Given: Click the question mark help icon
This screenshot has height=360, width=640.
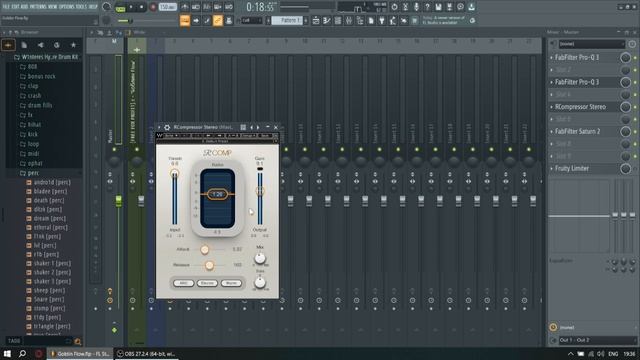Looking at the screenshot, I should click(x=427, y=7).
